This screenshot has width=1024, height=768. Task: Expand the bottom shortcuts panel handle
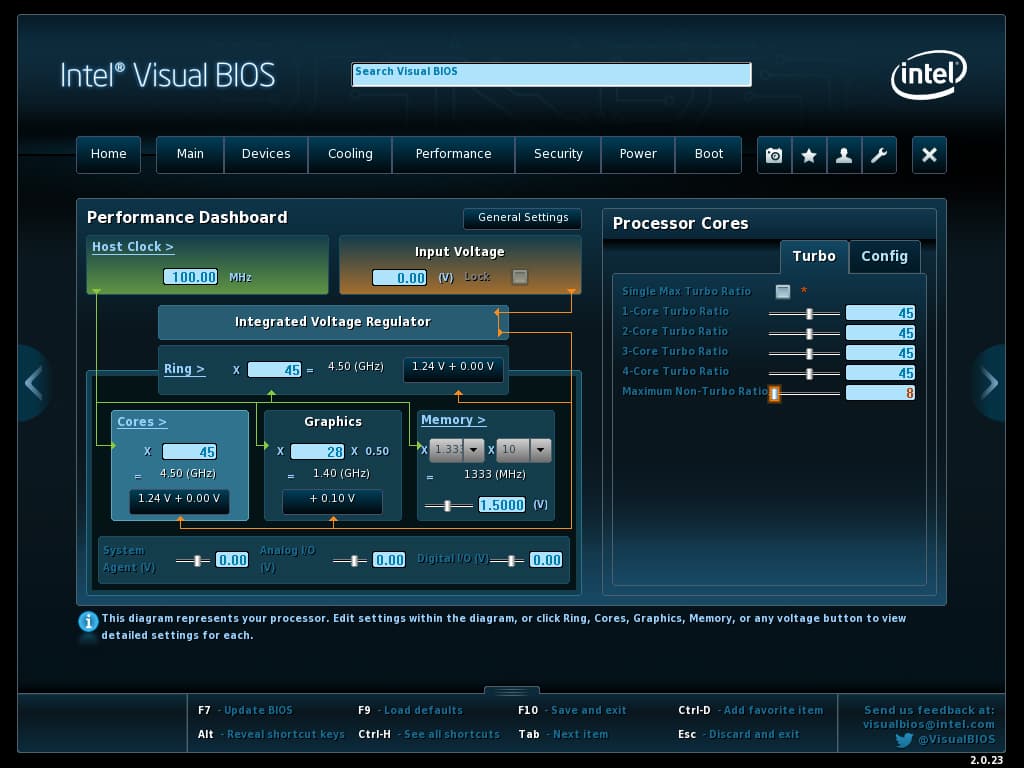pyautogui.click(x=512, y=690)
